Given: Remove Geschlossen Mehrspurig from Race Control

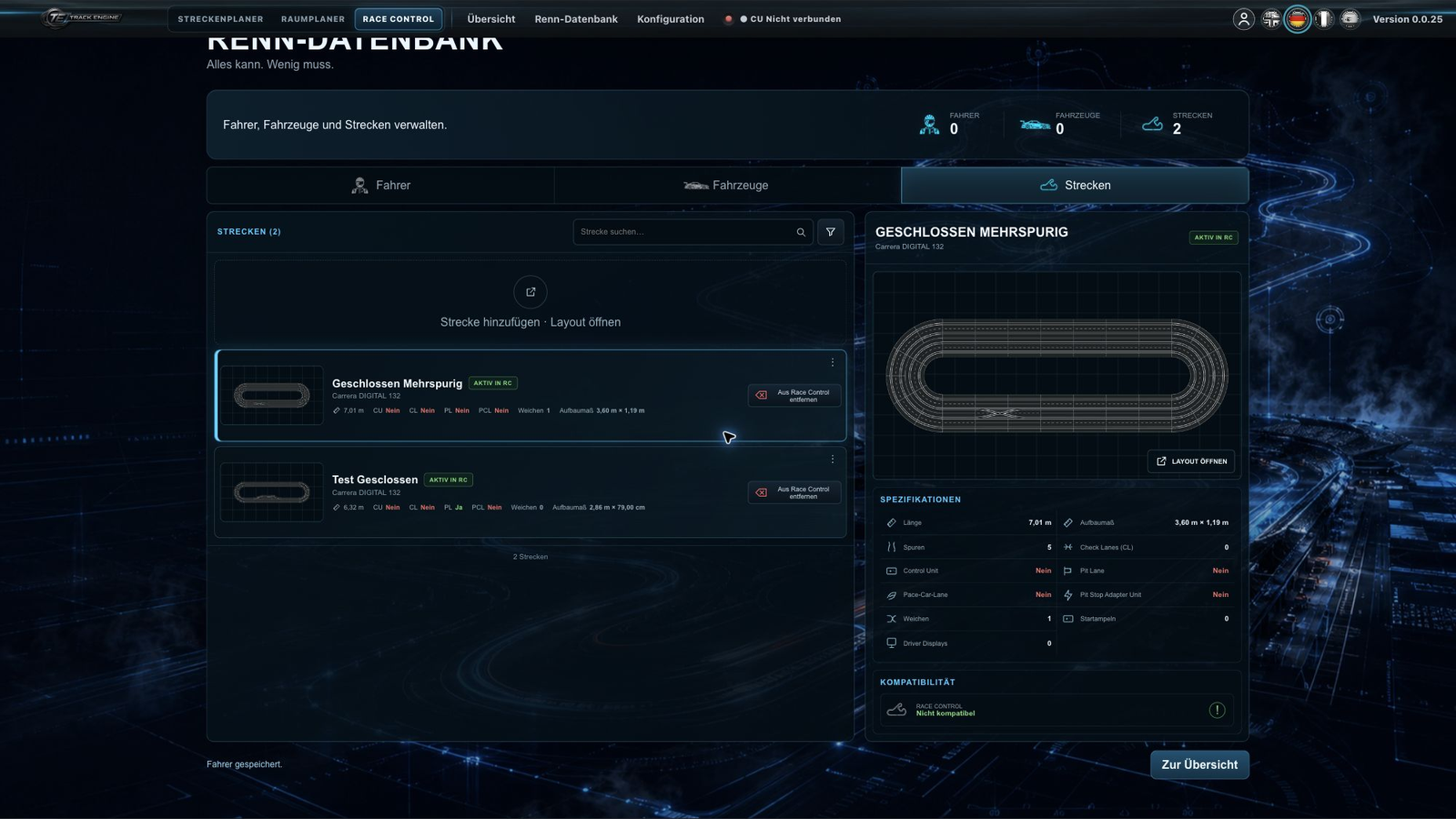Looking at the screenshot, I should [794, 396].
